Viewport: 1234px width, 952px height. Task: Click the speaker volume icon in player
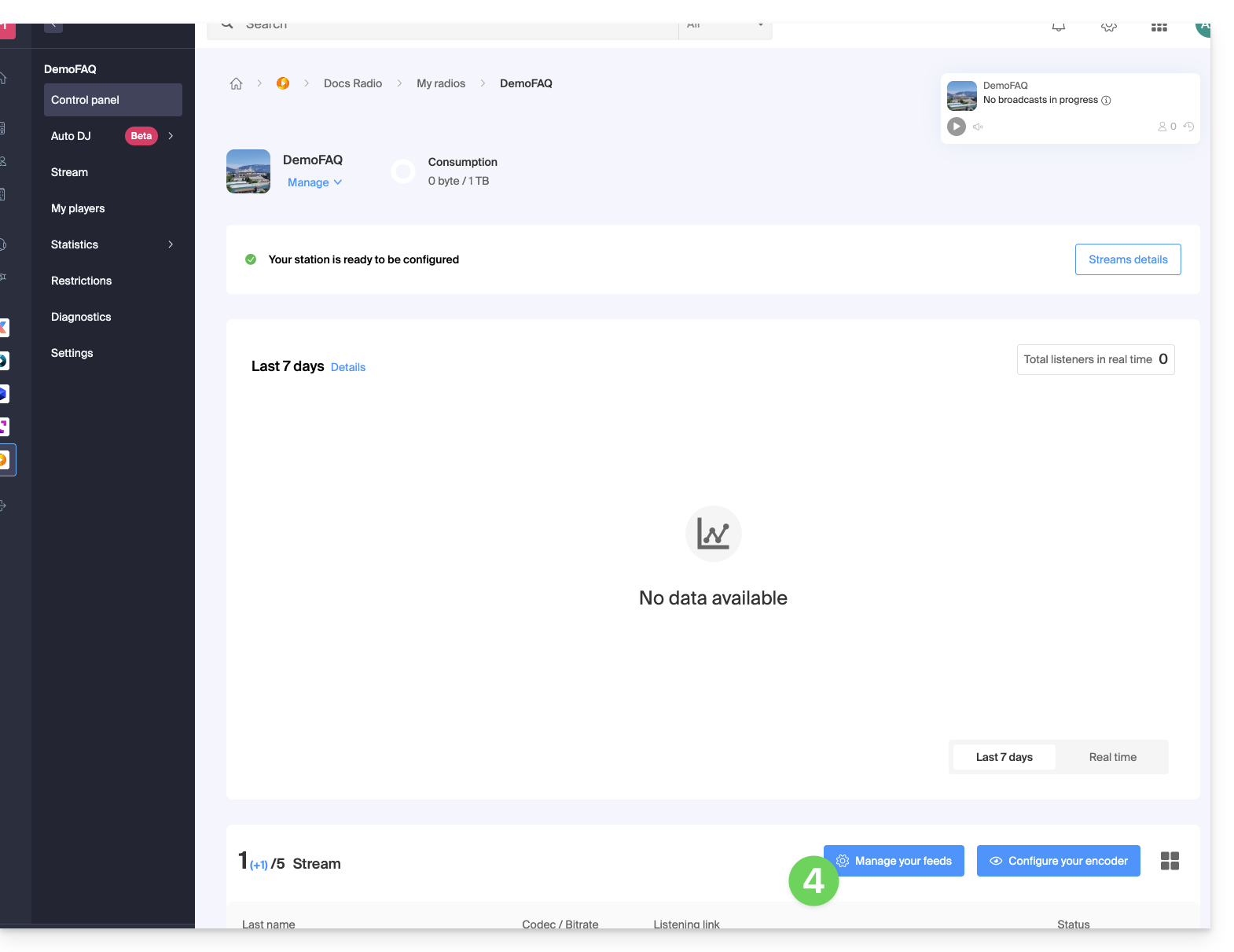(x=978, y=127)
